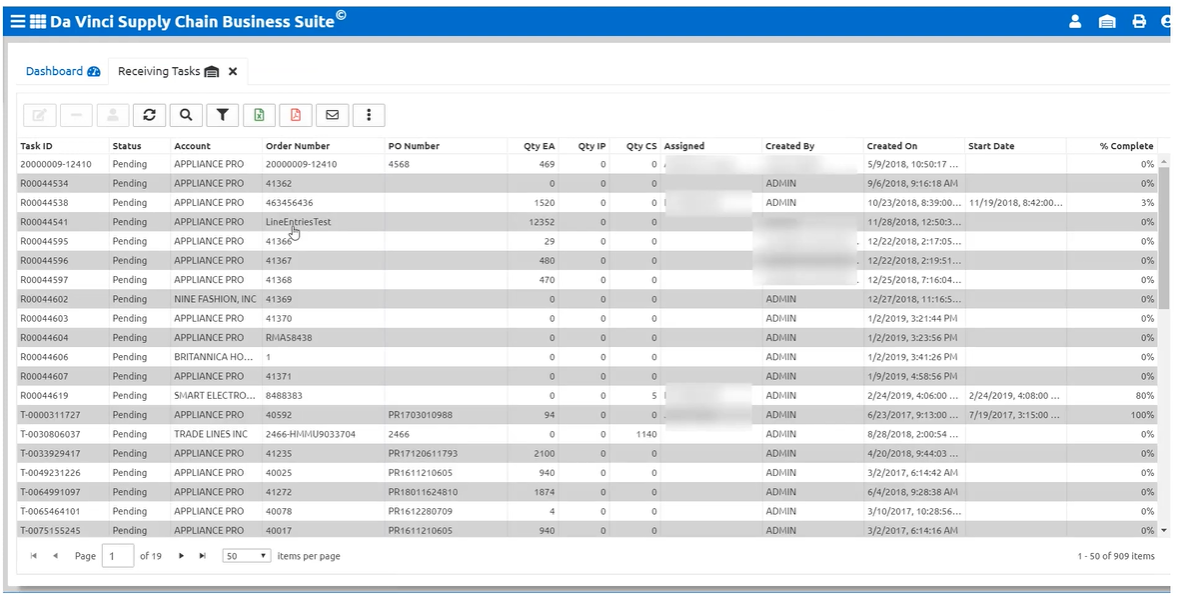This screenshot has height=598, width=1177.
Task: Click the refresh icon in the toolbar
Action: pyautogui.click(x=149, y=115)
